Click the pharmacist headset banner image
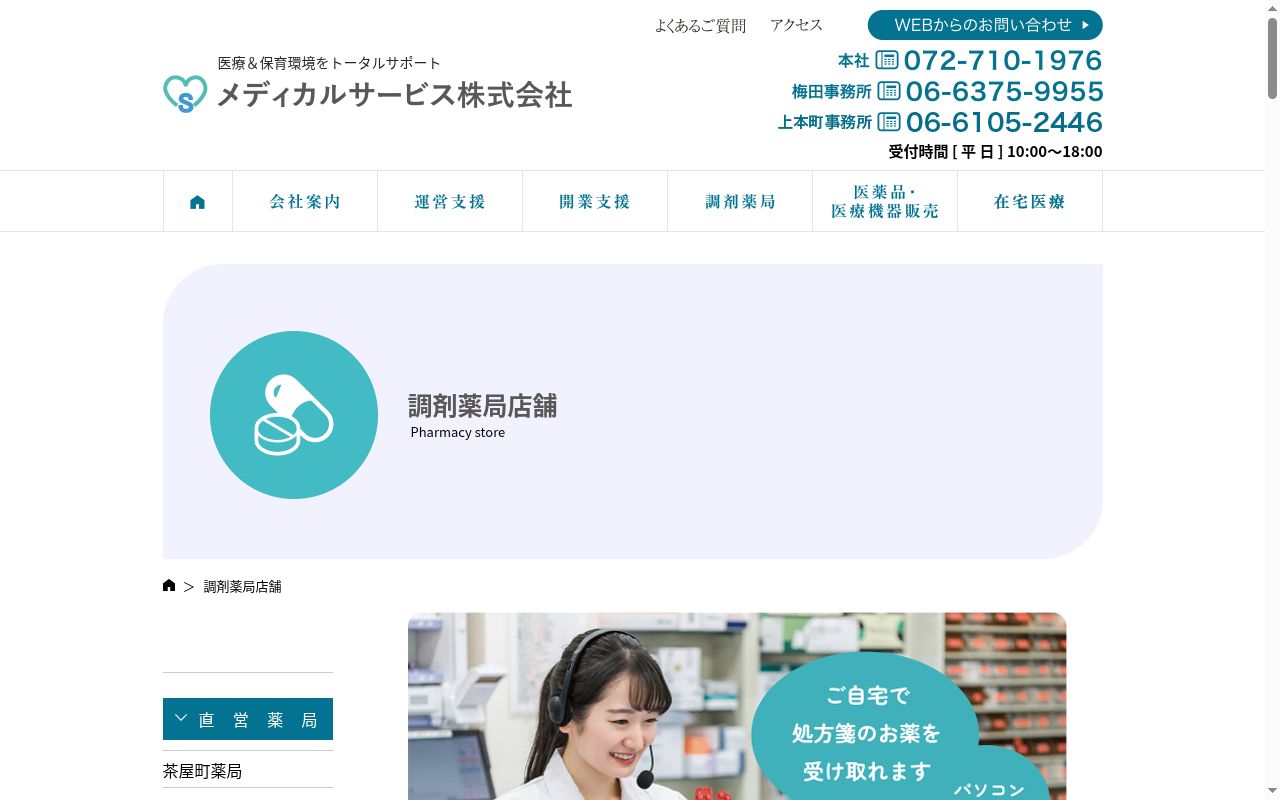1280x800 pixels. point(737,706)
